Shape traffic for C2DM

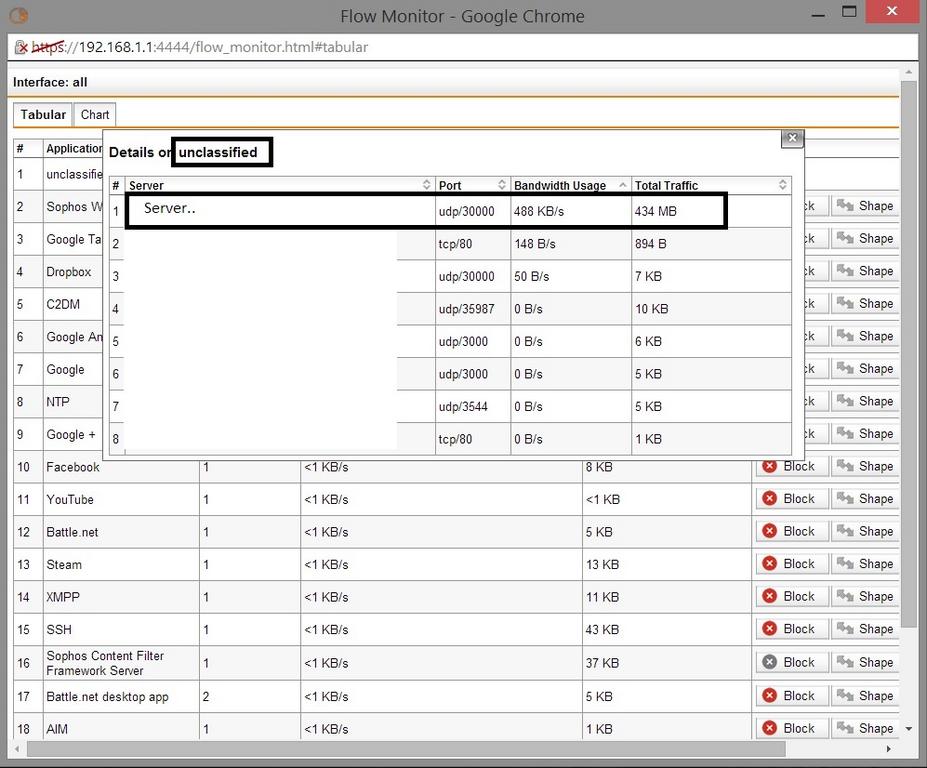tap(865, 304)
